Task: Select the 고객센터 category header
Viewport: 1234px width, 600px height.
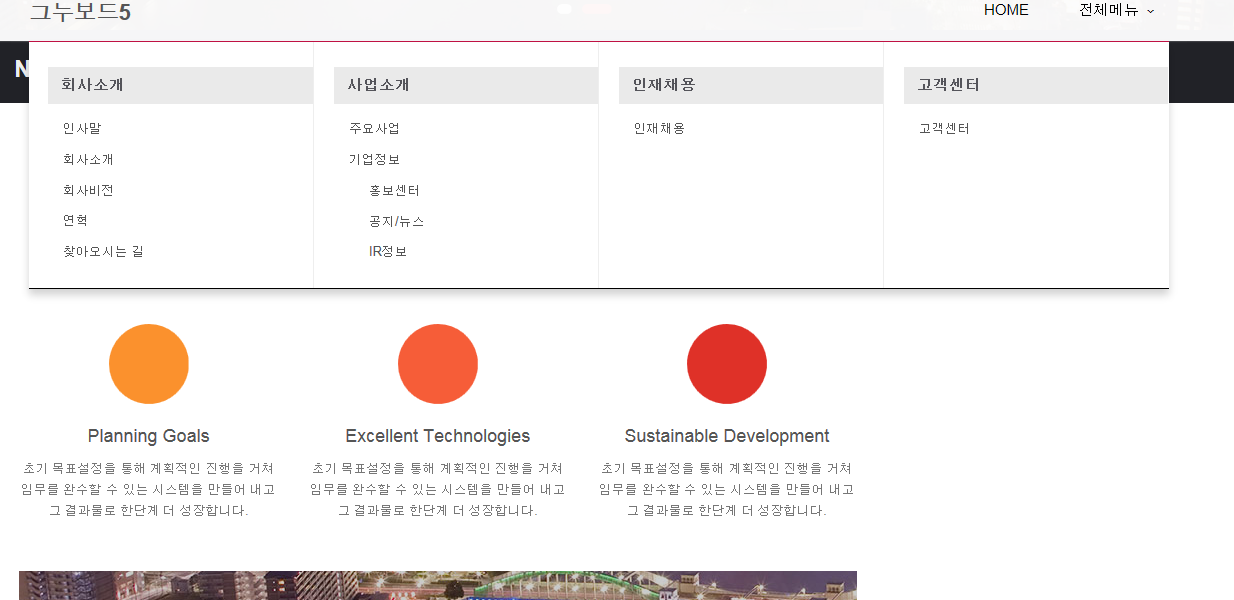Action: coord(1036,85)
